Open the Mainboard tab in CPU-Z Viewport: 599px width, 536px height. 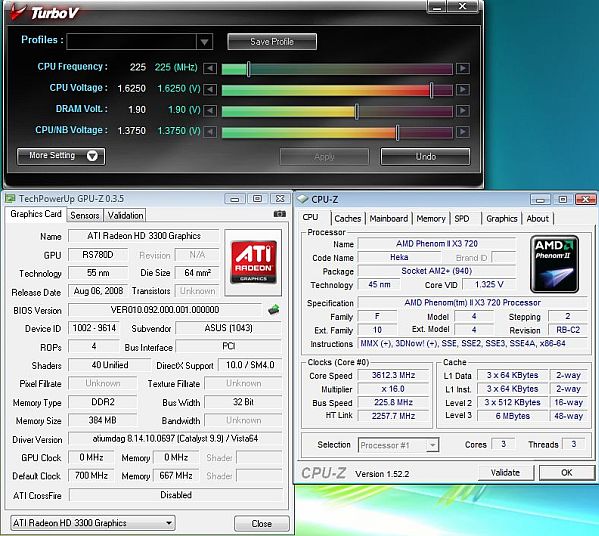pos(389,219)
